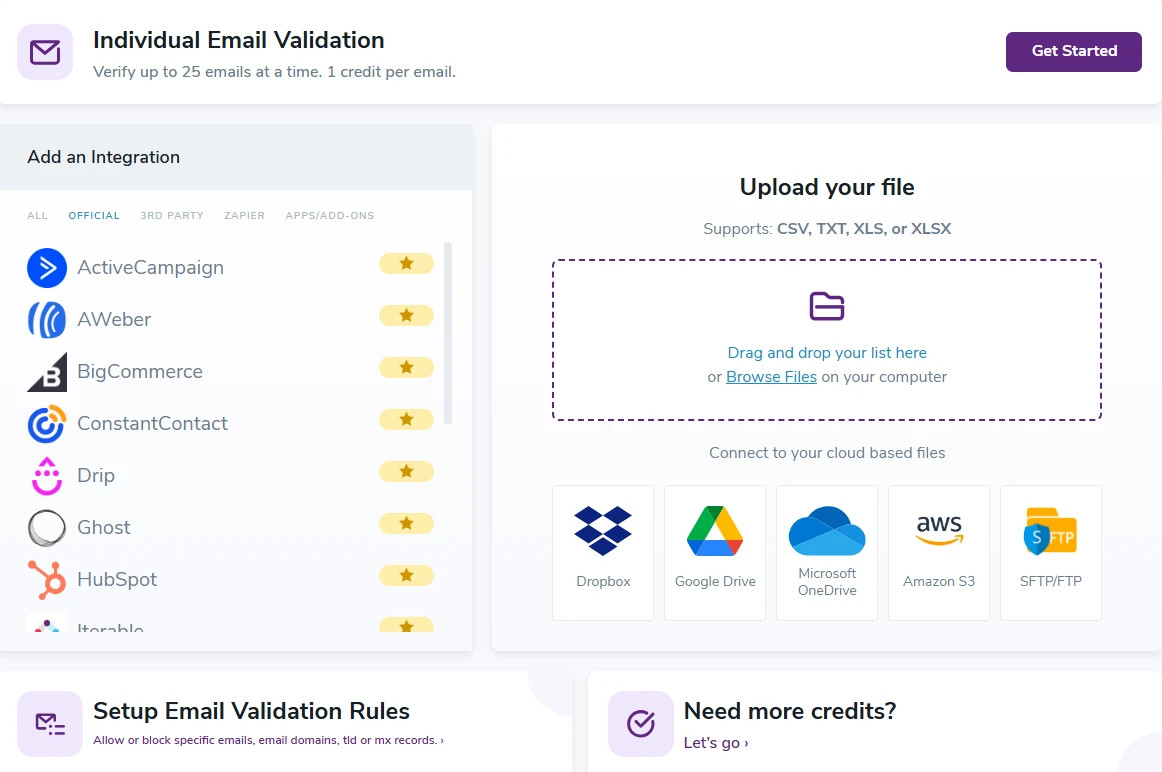
Task: Follow the Let's go credits link
Action: pyautogui.click(x=716, y=743)
